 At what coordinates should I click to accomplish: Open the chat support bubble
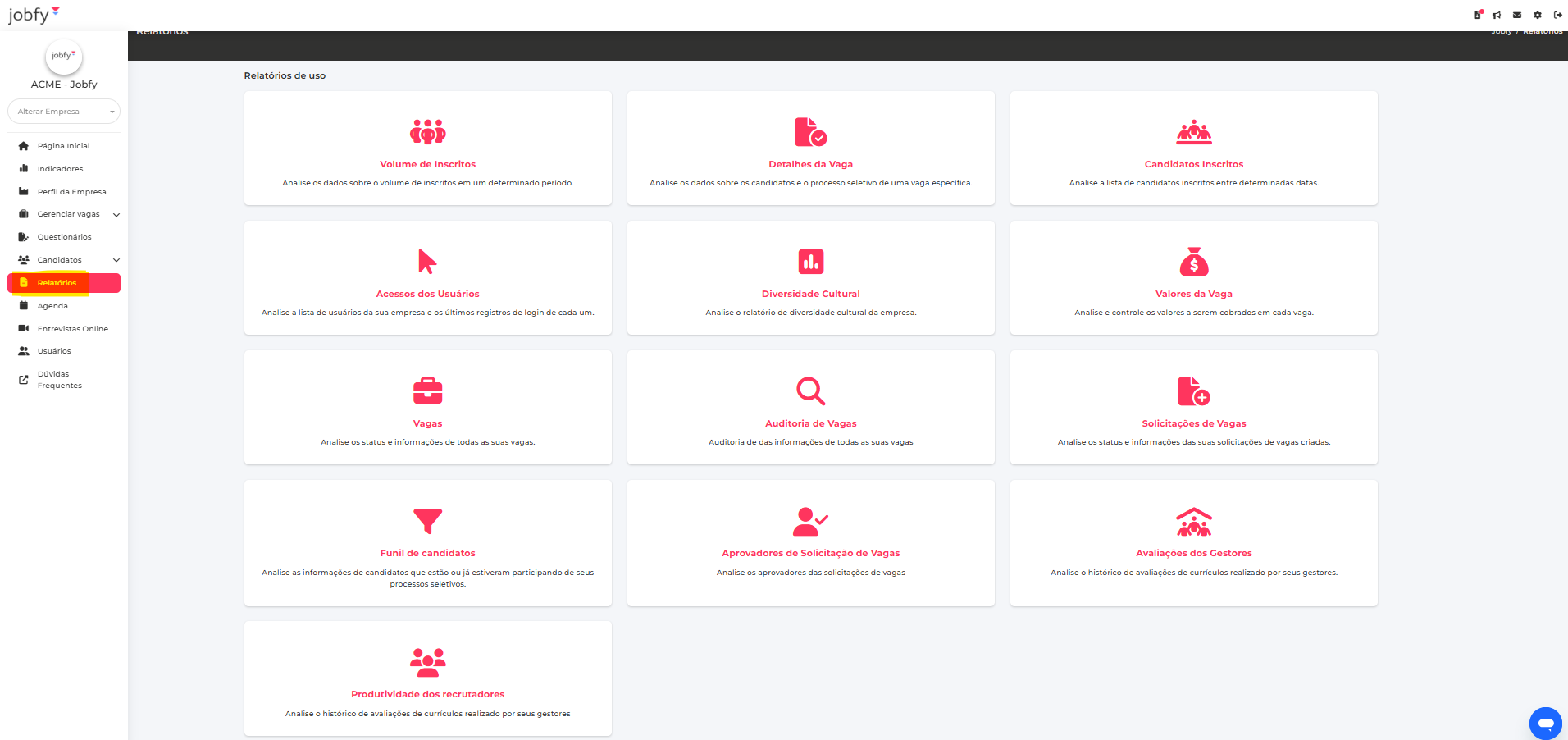[1545, 723]
